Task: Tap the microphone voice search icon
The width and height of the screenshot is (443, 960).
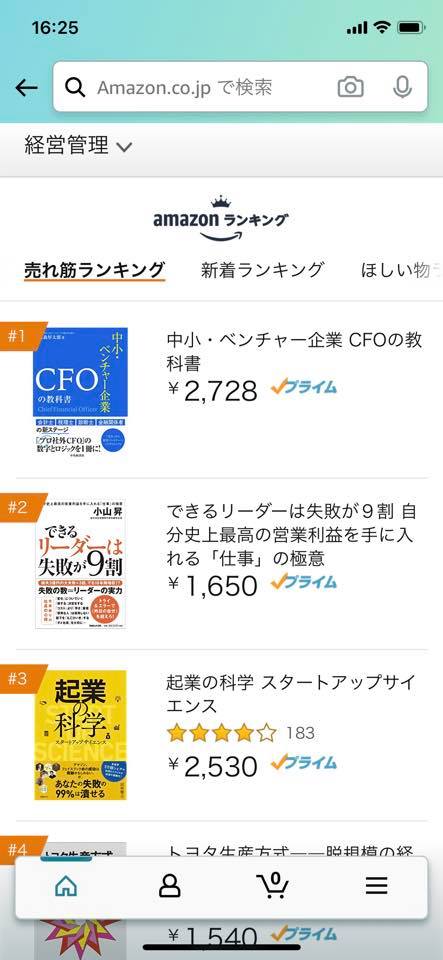Action: (x=402, y=87)
